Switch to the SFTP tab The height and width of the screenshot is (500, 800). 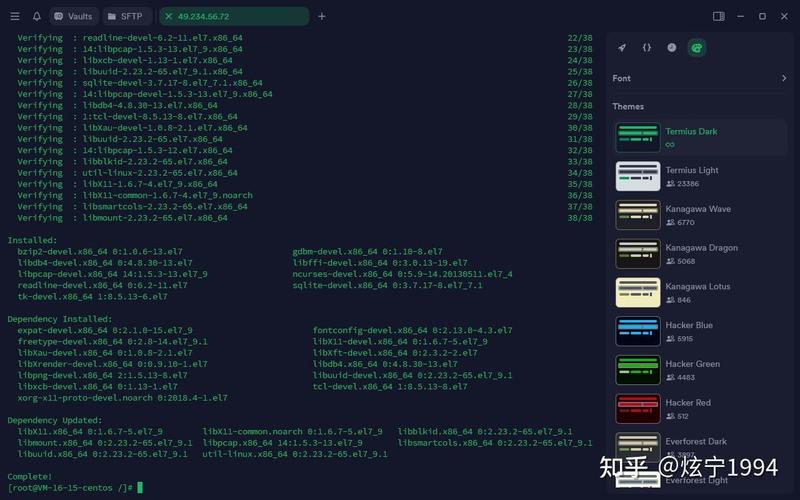(126, 16)
